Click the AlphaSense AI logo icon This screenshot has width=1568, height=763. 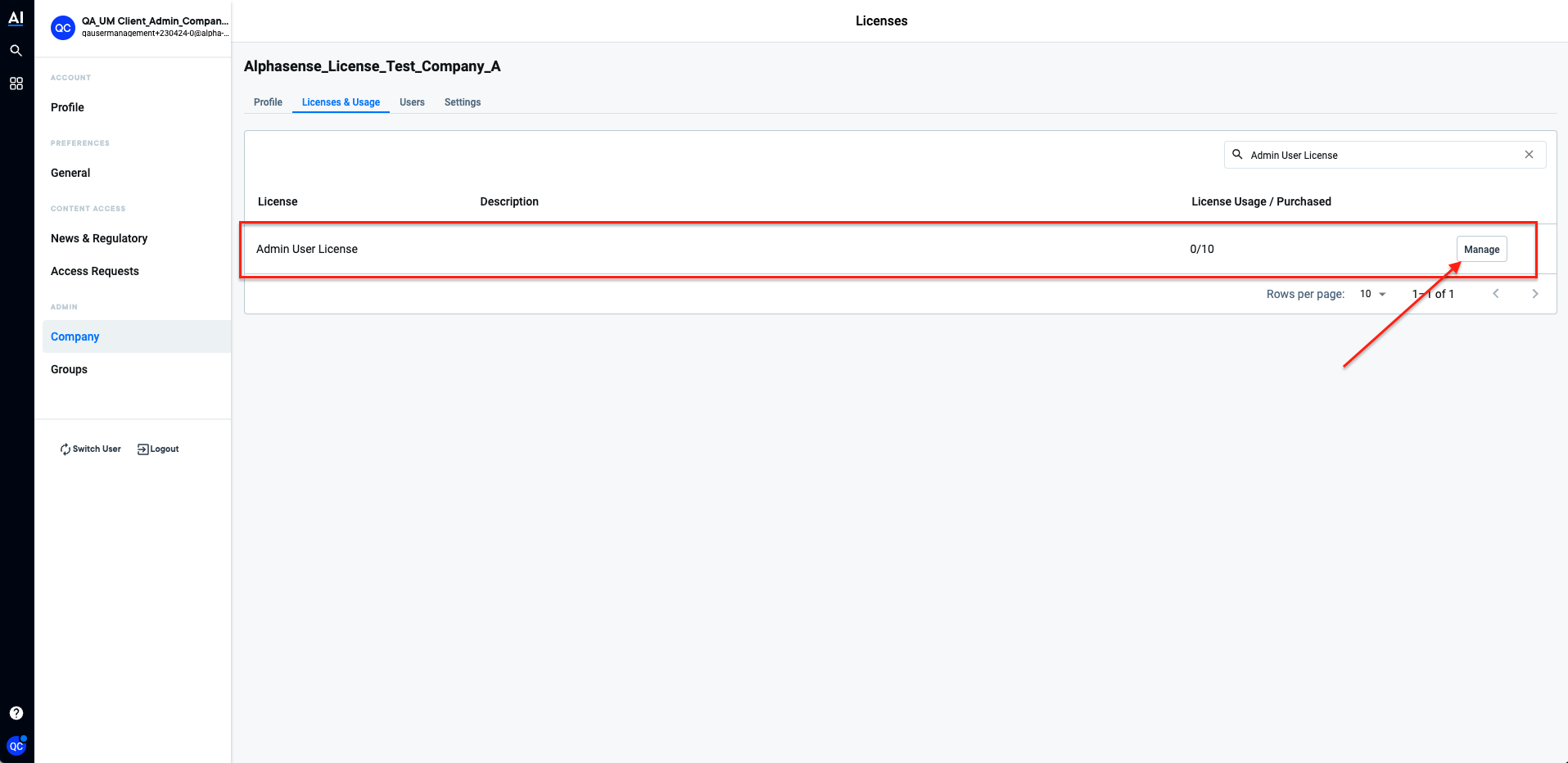pyautogui.click(x=16, y=18)
